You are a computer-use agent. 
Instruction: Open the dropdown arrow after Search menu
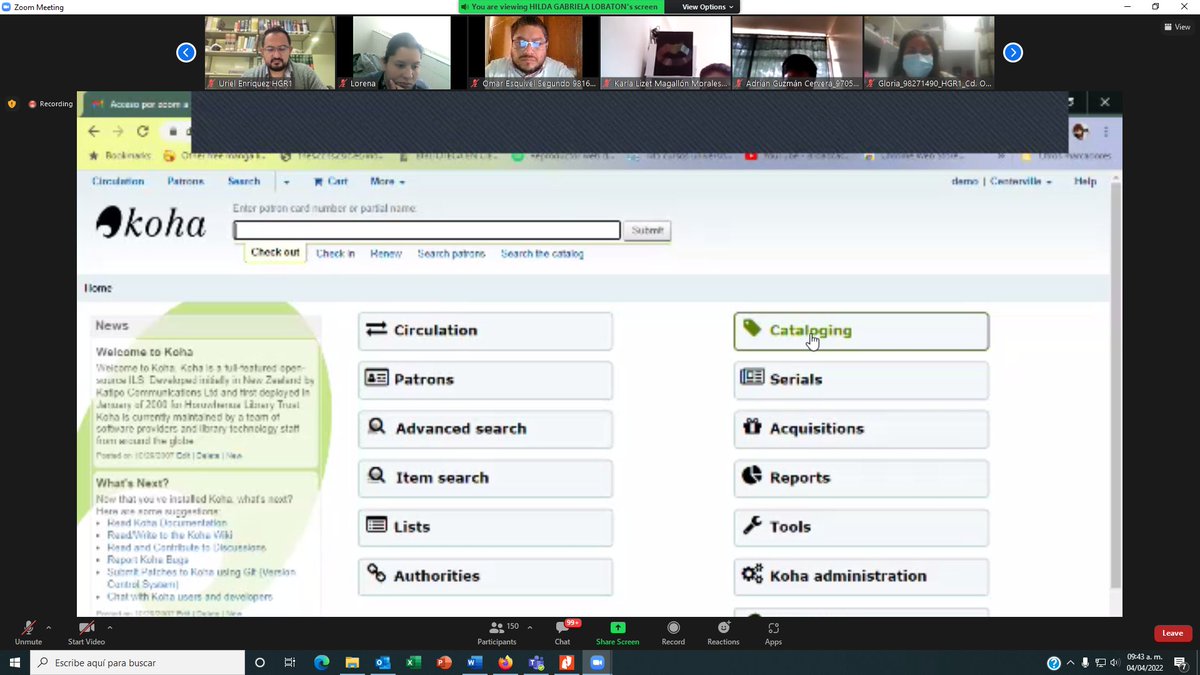pyautogui.click(x=286, y=182)
